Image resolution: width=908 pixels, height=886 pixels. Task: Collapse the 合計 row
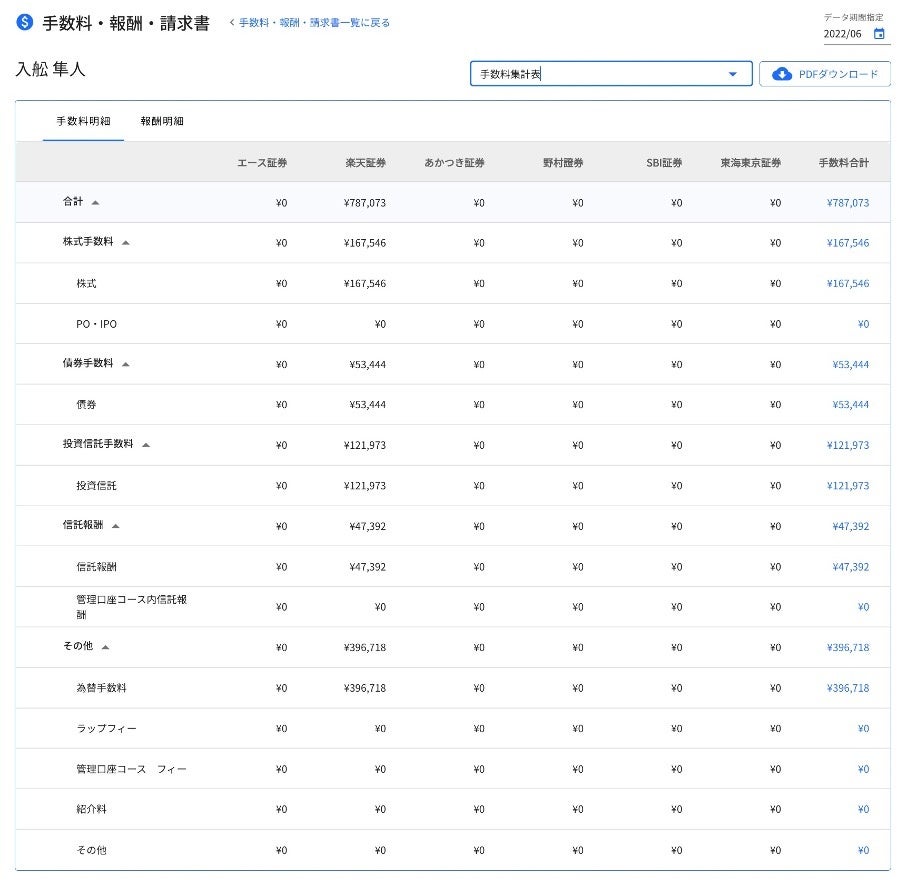pyautogui.click(x=96, y=203)
